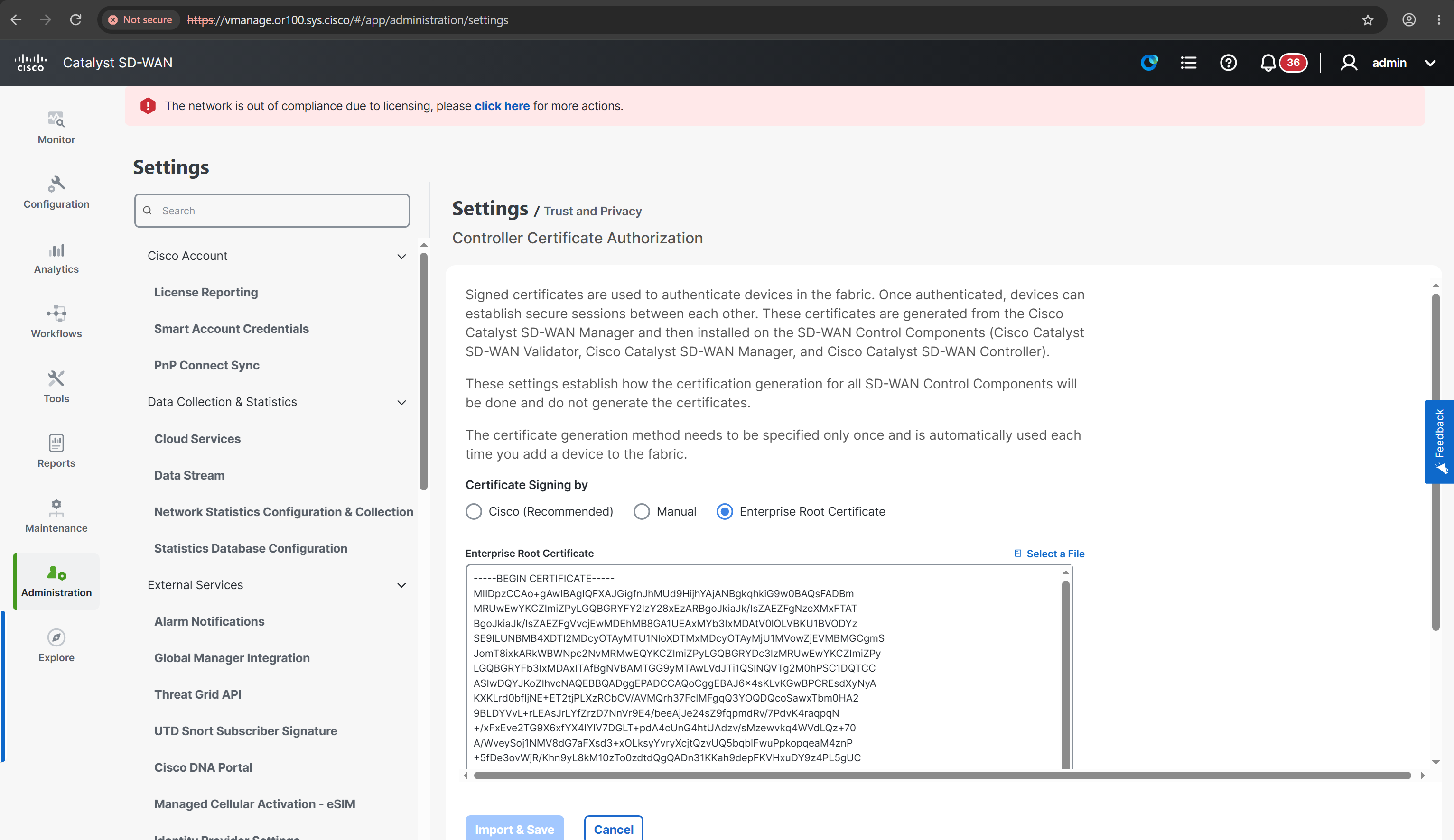Click the Select a File icon
Image resolution: width=1454 pixels, height=840 pixels.
point(1018,554)
